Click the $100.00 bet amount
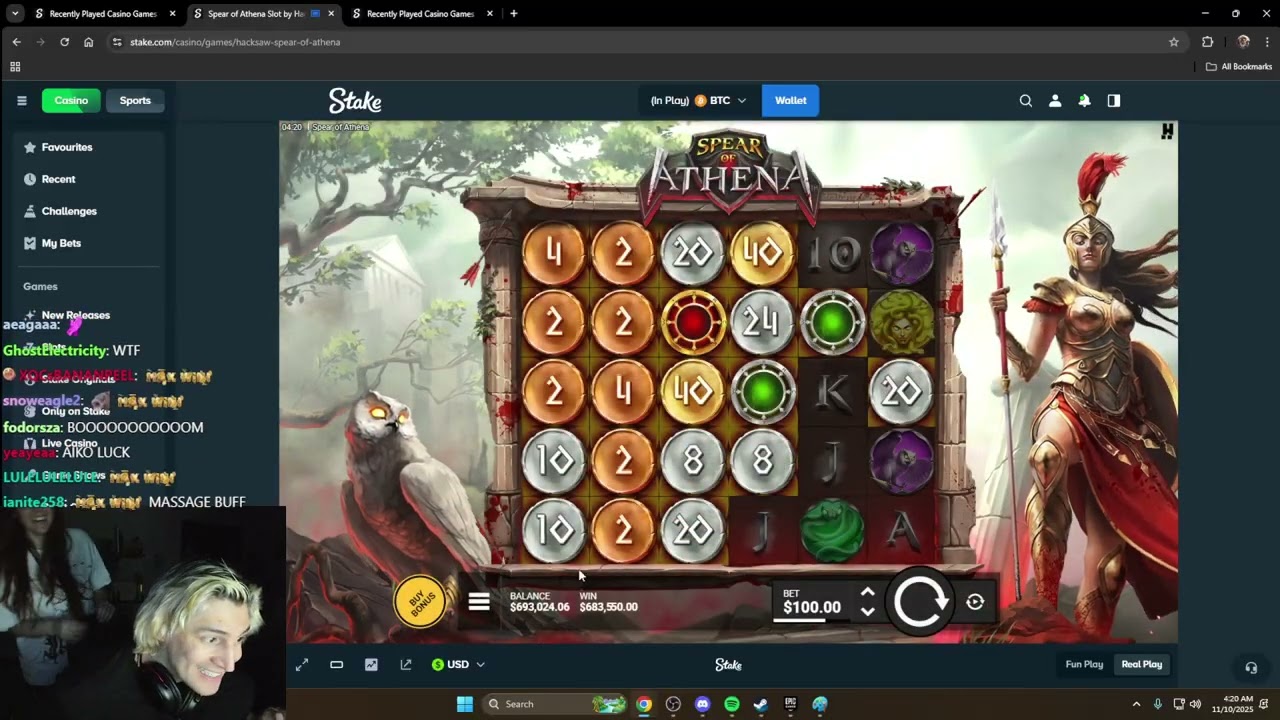 tap(812, 607)
